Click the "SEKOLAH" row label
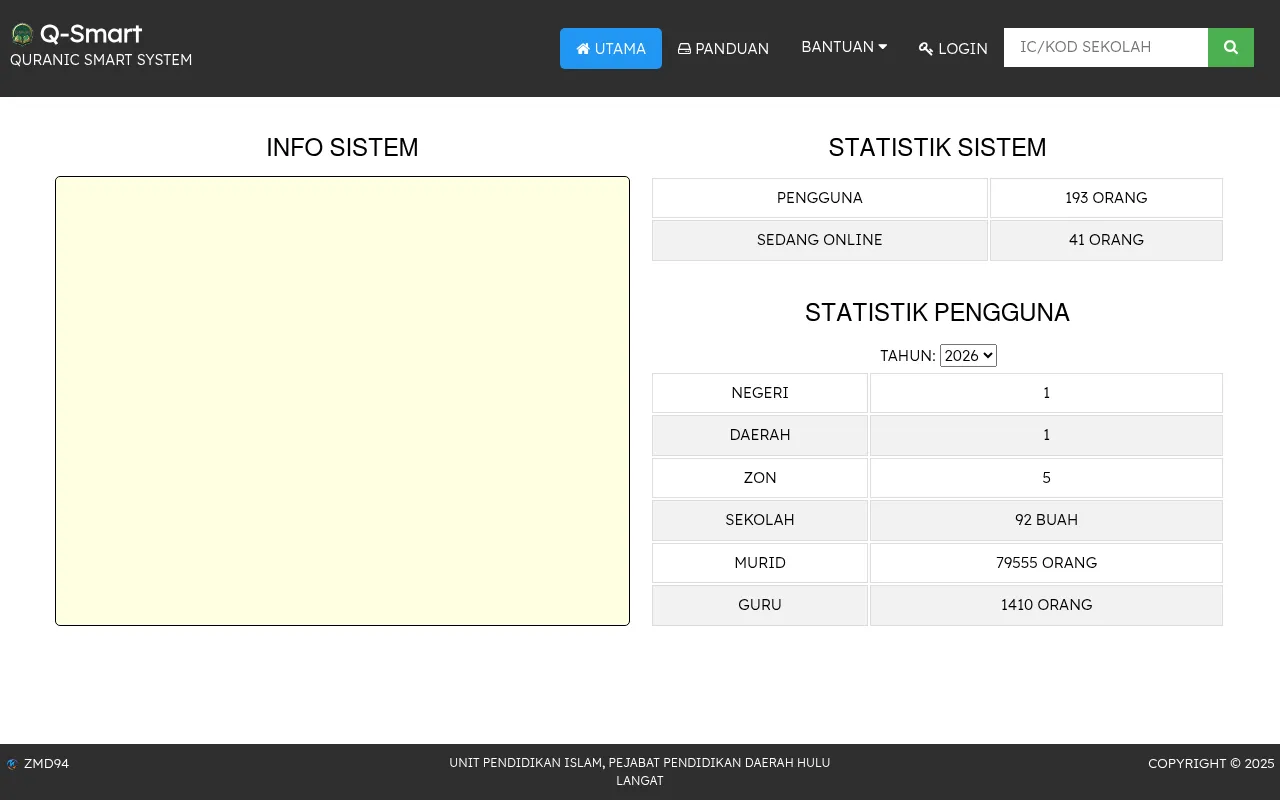1280x800 pixels. click(760, 520)
